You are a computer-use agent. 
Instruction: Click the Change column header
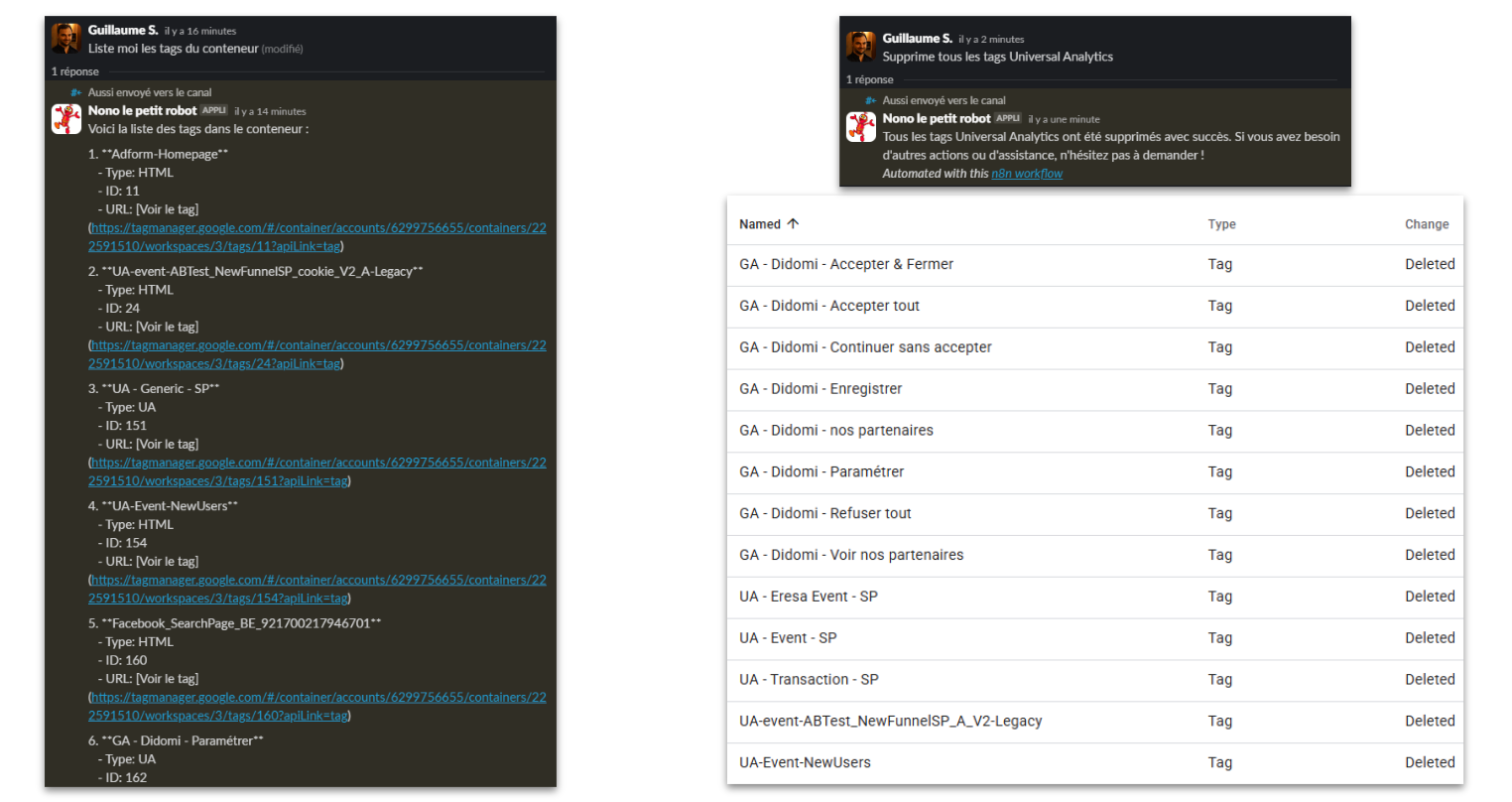[x=1427, y=224]
